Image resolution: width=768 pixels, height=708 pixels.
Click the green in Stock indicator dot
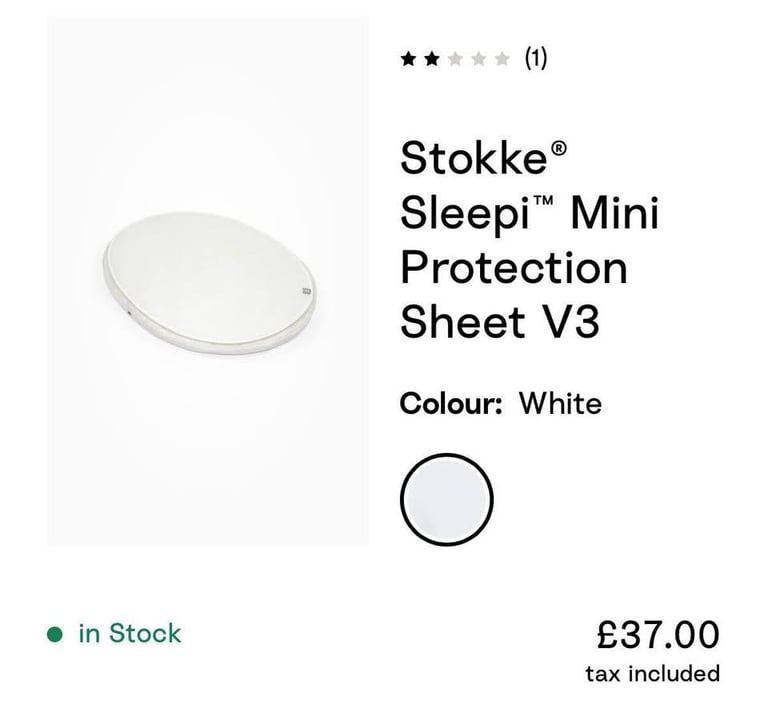point(55,634)
